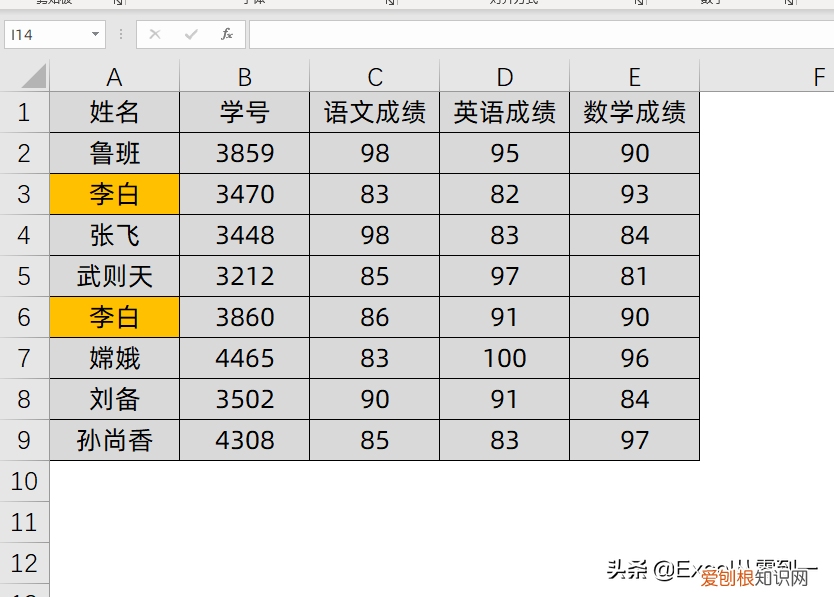Select row 10 header
The width and height of the screenshot is (834, 597).
pos(24,481)
